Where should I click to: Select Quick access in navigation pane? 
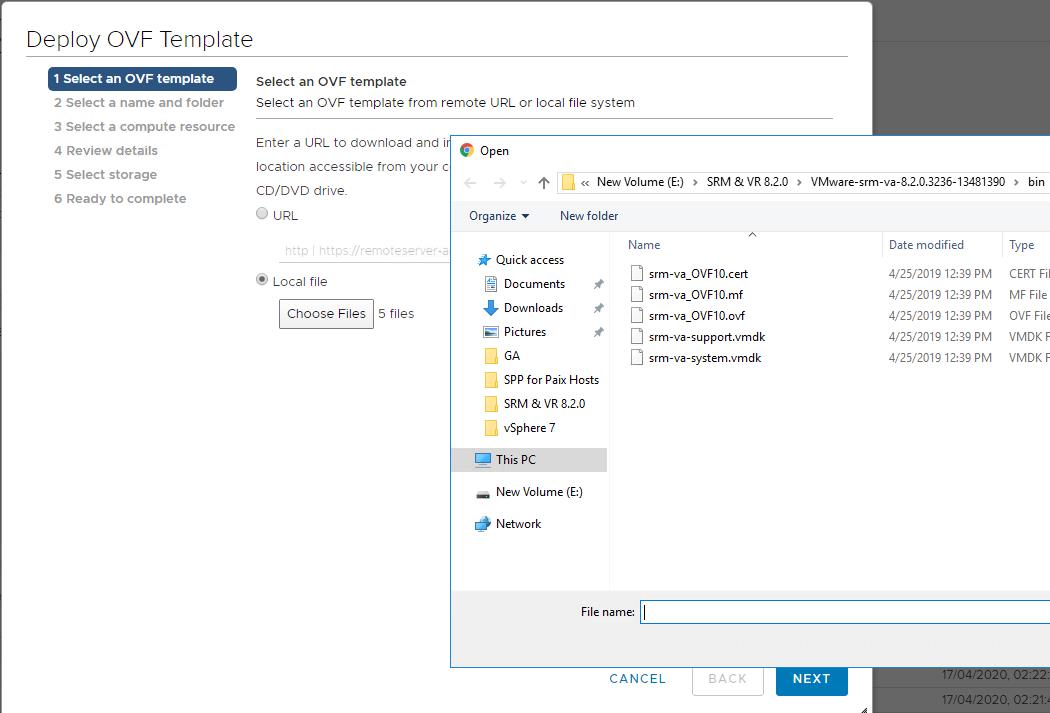(x=530, y=260)
